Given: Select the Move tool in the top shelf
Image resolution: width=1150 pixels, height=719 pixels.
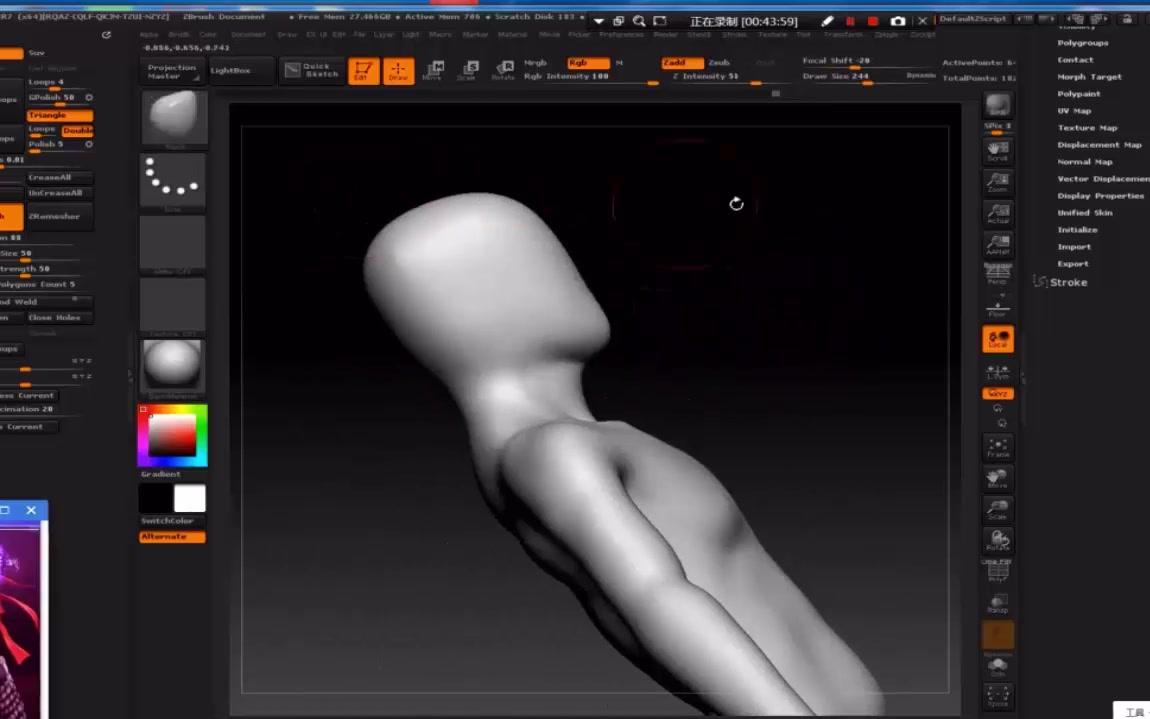Looking at the screenshot, I should point(433,69).
